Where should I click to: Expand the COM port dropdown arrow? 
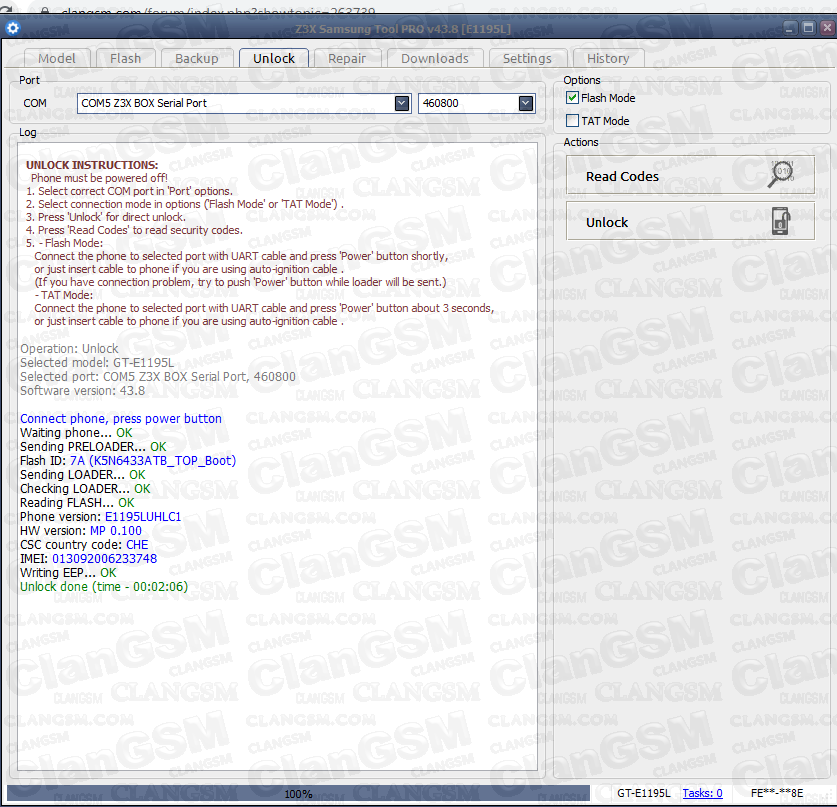[402, 103]
